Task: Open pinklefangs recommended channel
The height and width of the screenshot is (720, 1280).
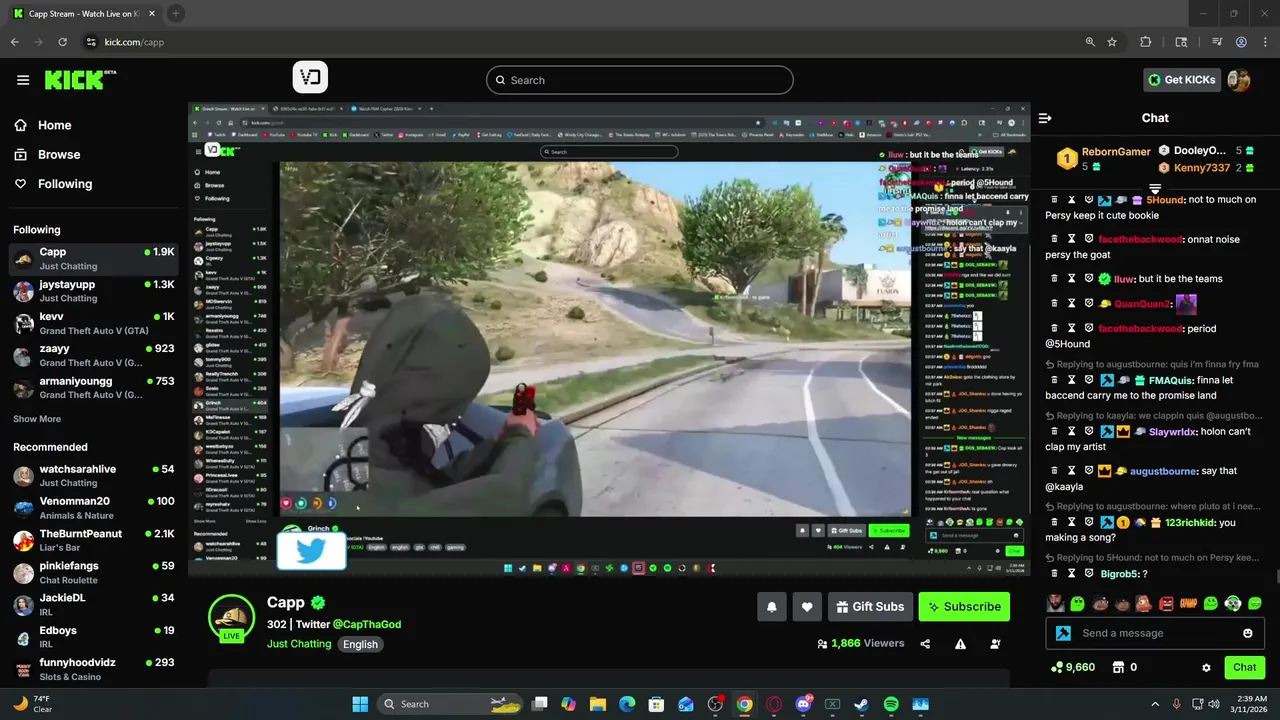Action: [94, 572]
